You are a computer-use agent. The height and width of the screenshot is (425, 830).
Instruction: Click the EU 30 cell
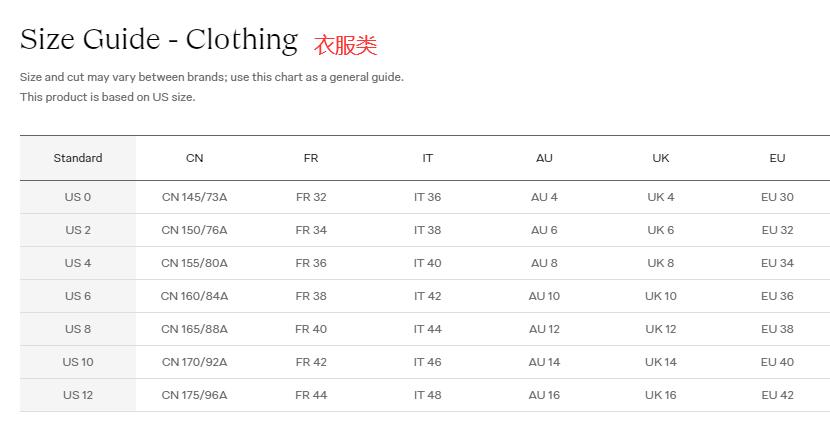click(777, 197)
